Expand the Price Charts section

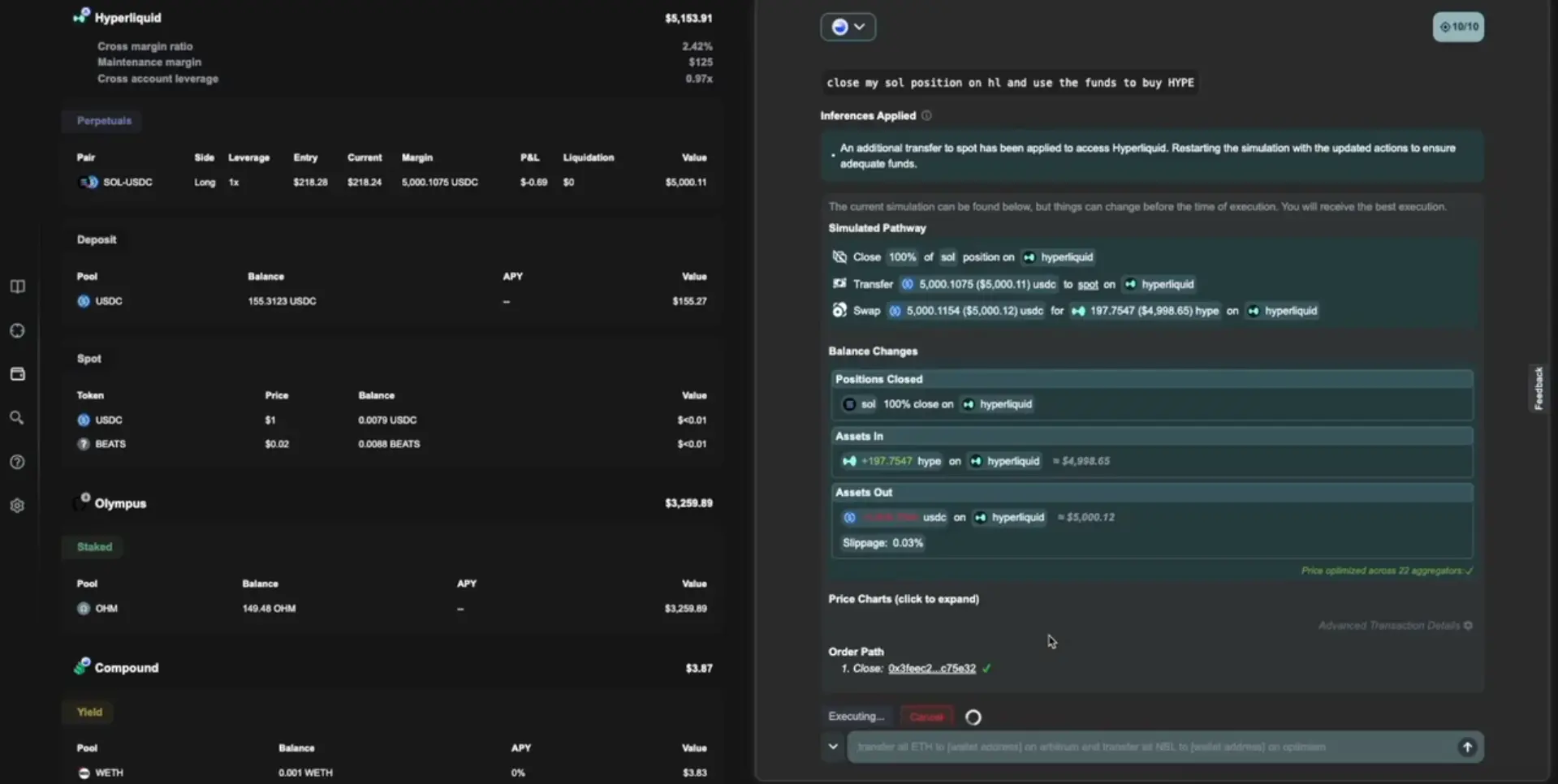pyautogui.click(x=903, y=599)
